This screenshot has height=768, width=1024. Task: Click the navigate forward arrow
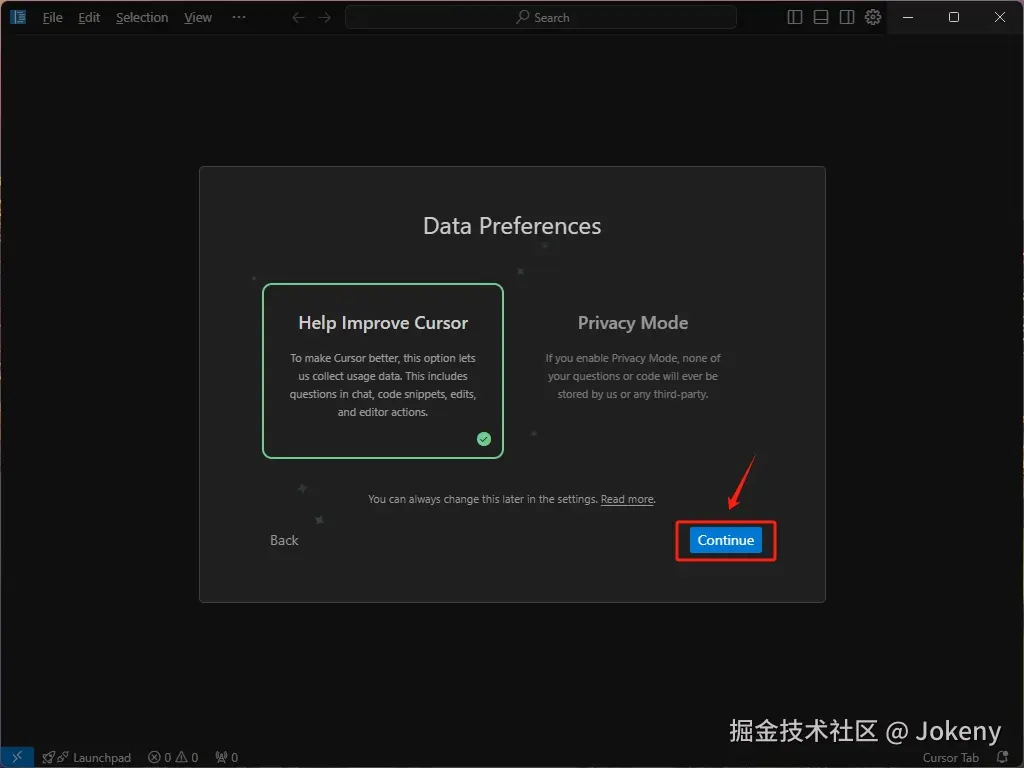click(x=325, y=18)
